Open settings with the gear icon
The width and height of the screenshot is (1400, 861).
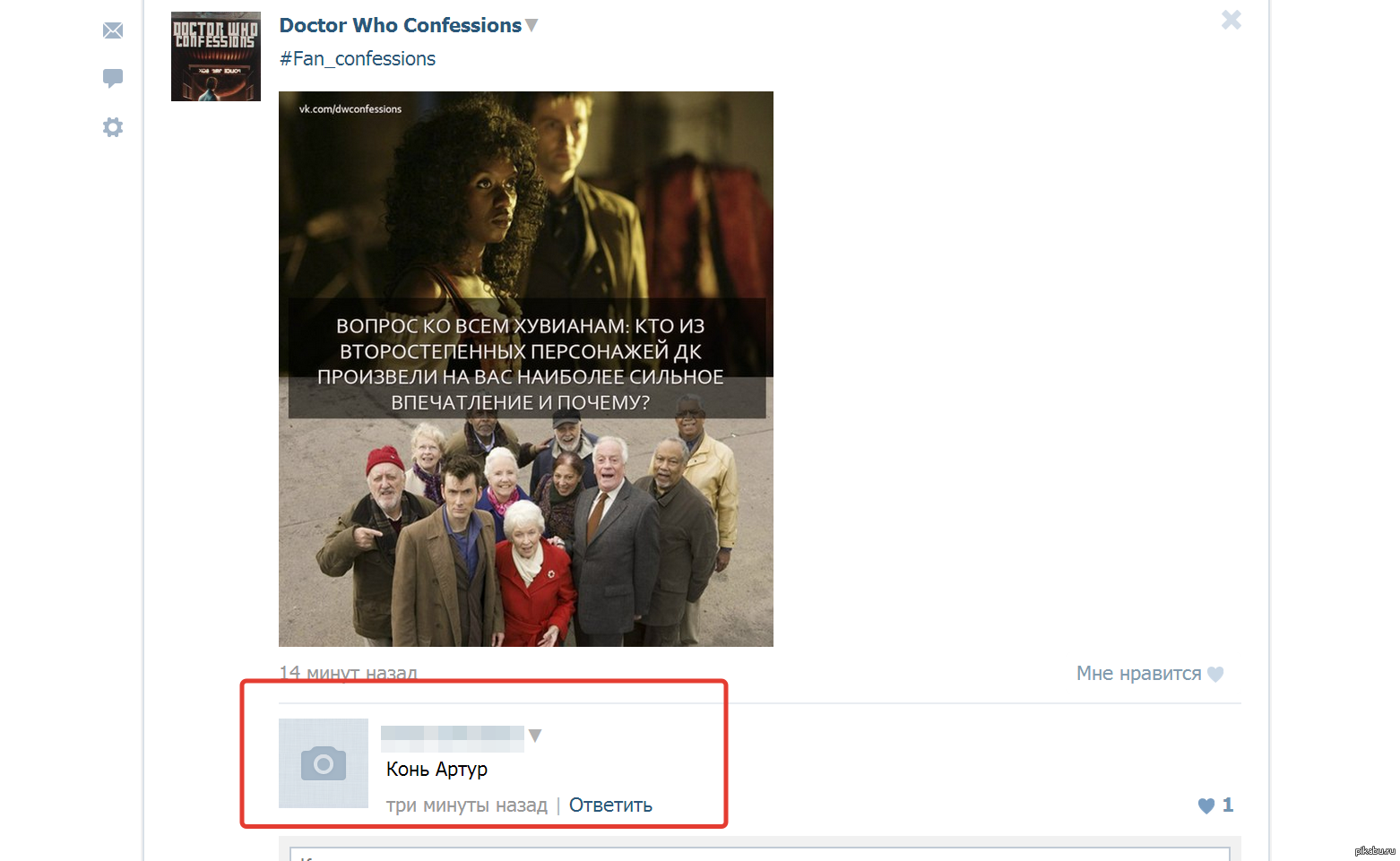(113, 127)
